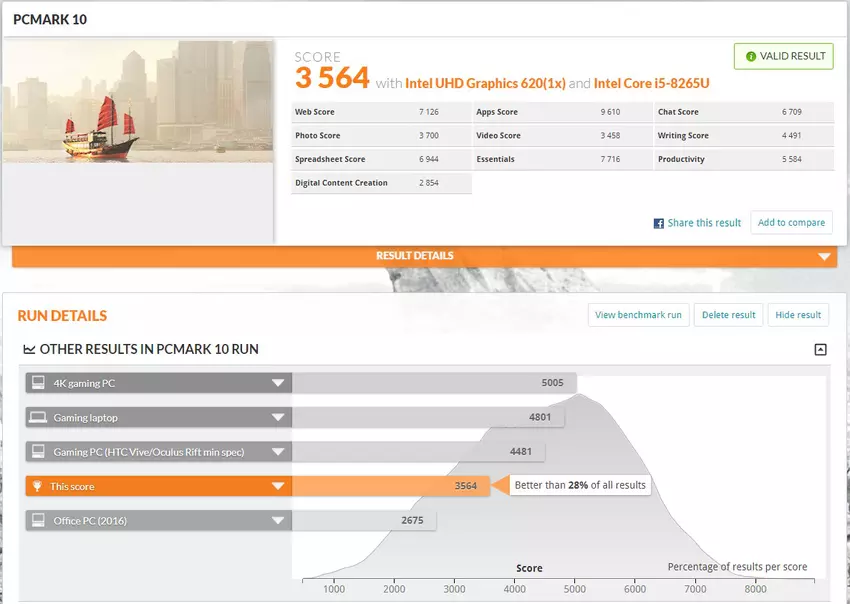The width and height of the screenshot is (850, 604).
Task: Expand the 4K gaming PC dropdown arrow
Action: [278, 383]
